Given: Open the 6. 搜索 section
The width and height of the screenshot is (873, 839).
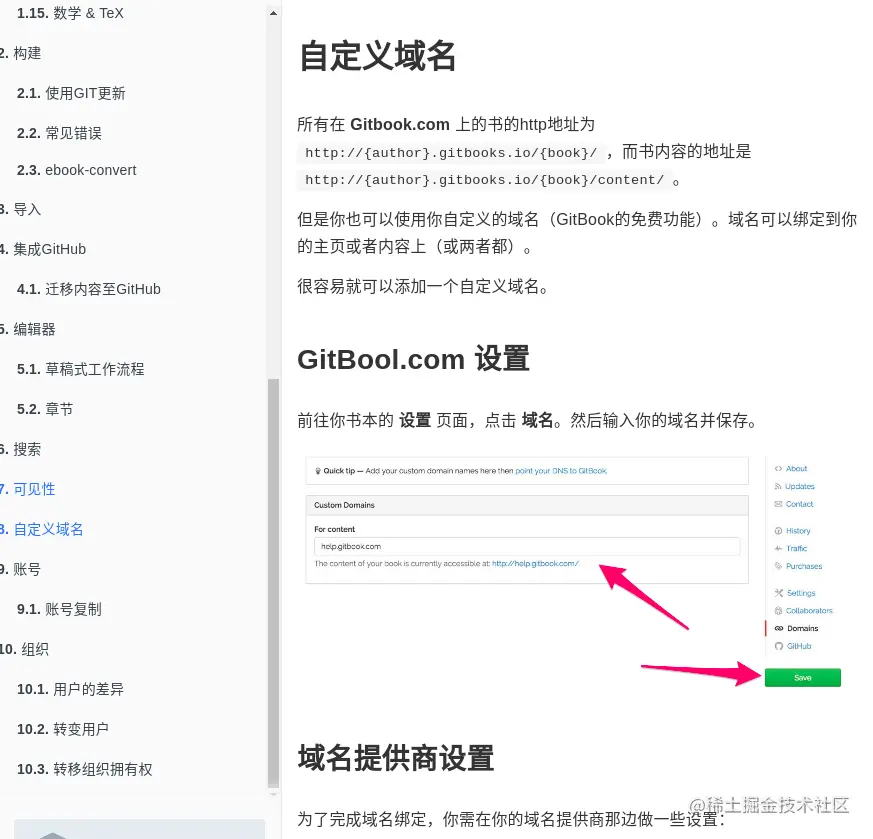Looking at the screenshot, I should (21, 450).
